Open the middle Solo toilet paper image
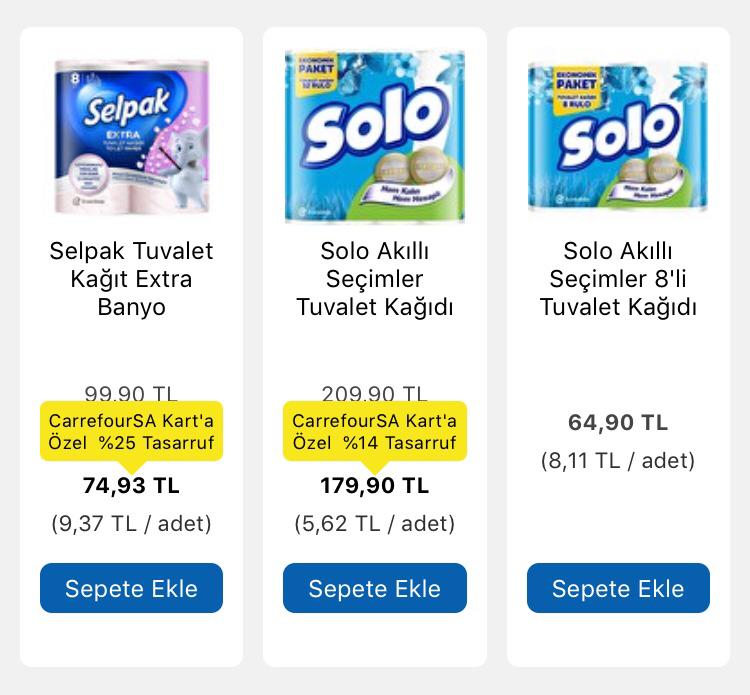The height and width of the screenshot is (695, 750). point(375,135)
